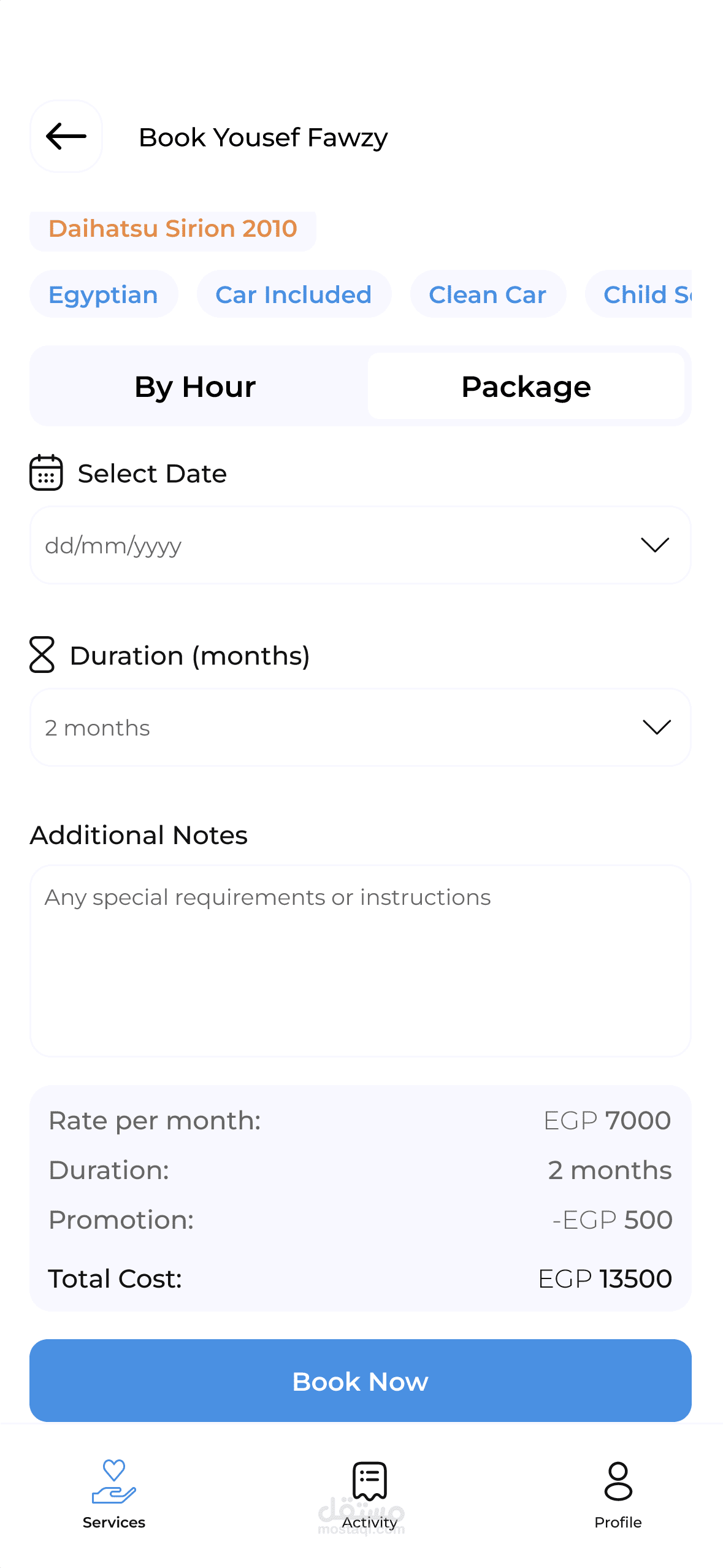723x1568 pixels.
Task: Open the Activity receipt icon
Action: pyautogui.click(x=369, y=1481)
